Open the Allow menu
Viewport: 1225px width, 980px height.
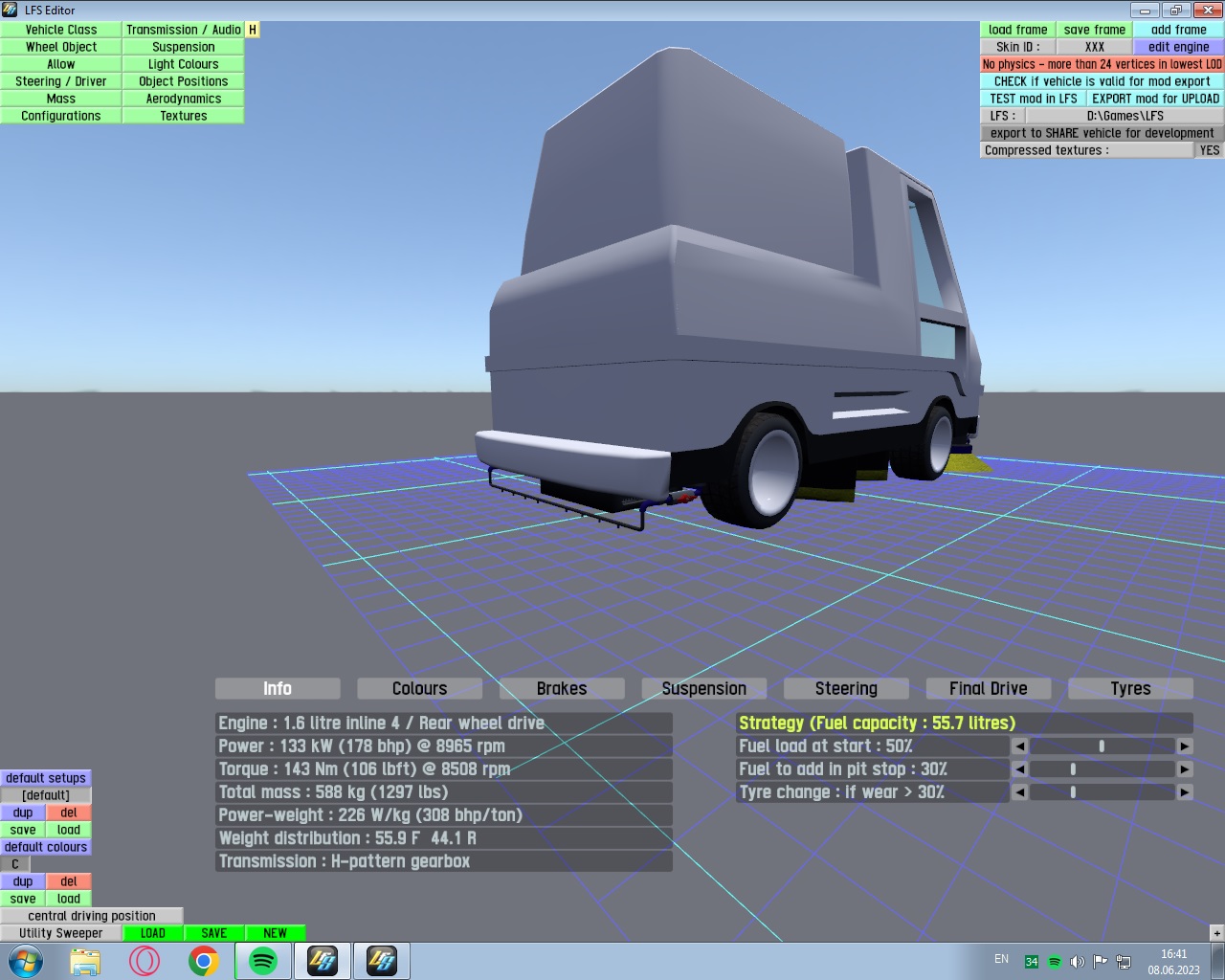click(x=61, y=64)
